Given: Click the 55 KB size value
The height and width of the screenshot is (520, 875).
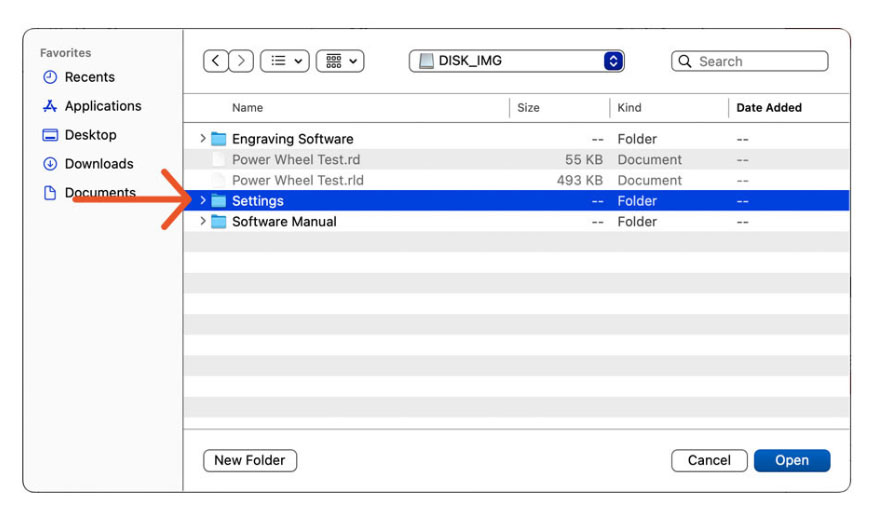Looking at the screenshot, I should pyautogui.click(x=584, y=160).
